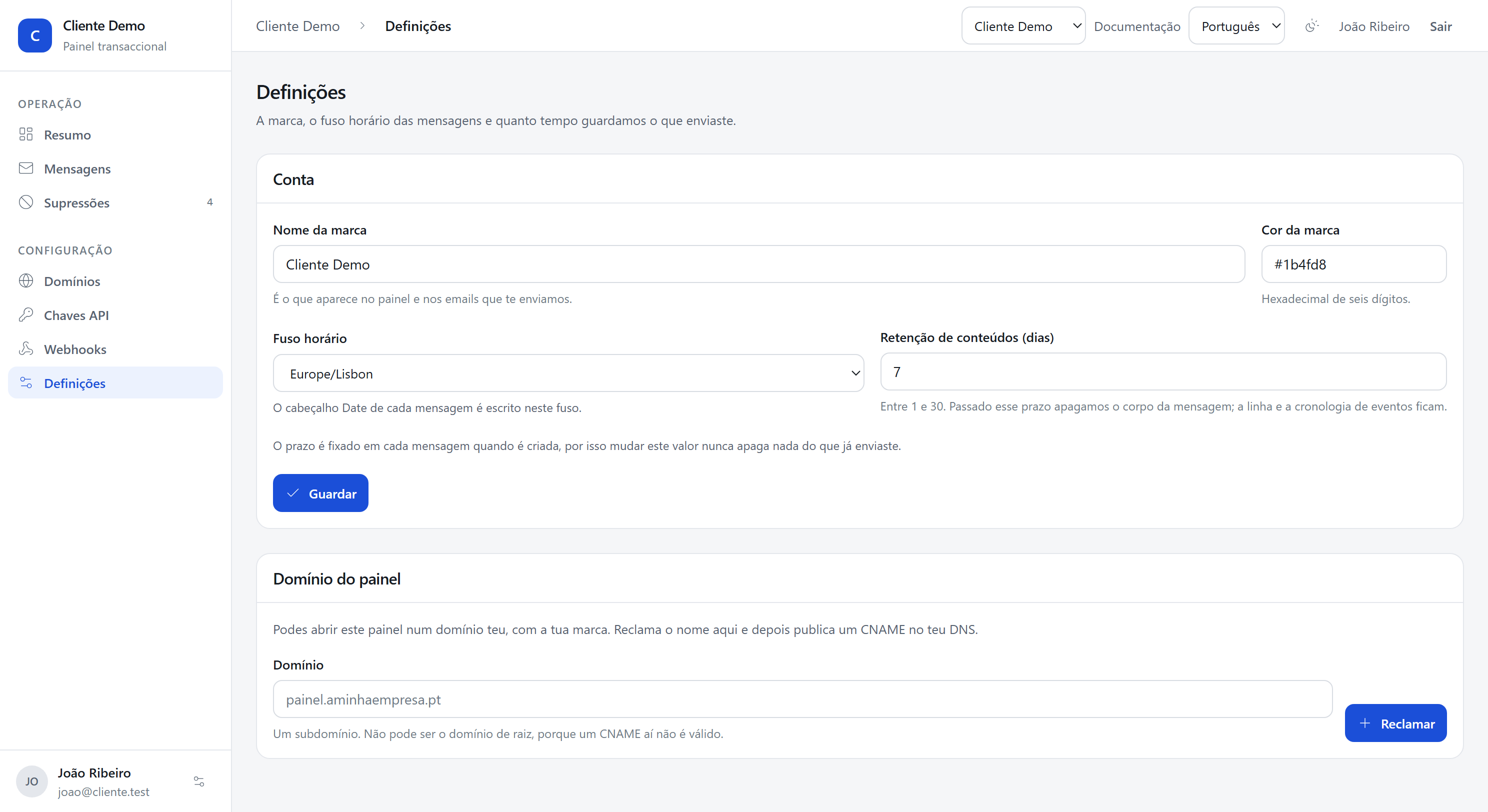Focus the Domínio input field
1488x812 pixels.
click(x=802, y=699)
